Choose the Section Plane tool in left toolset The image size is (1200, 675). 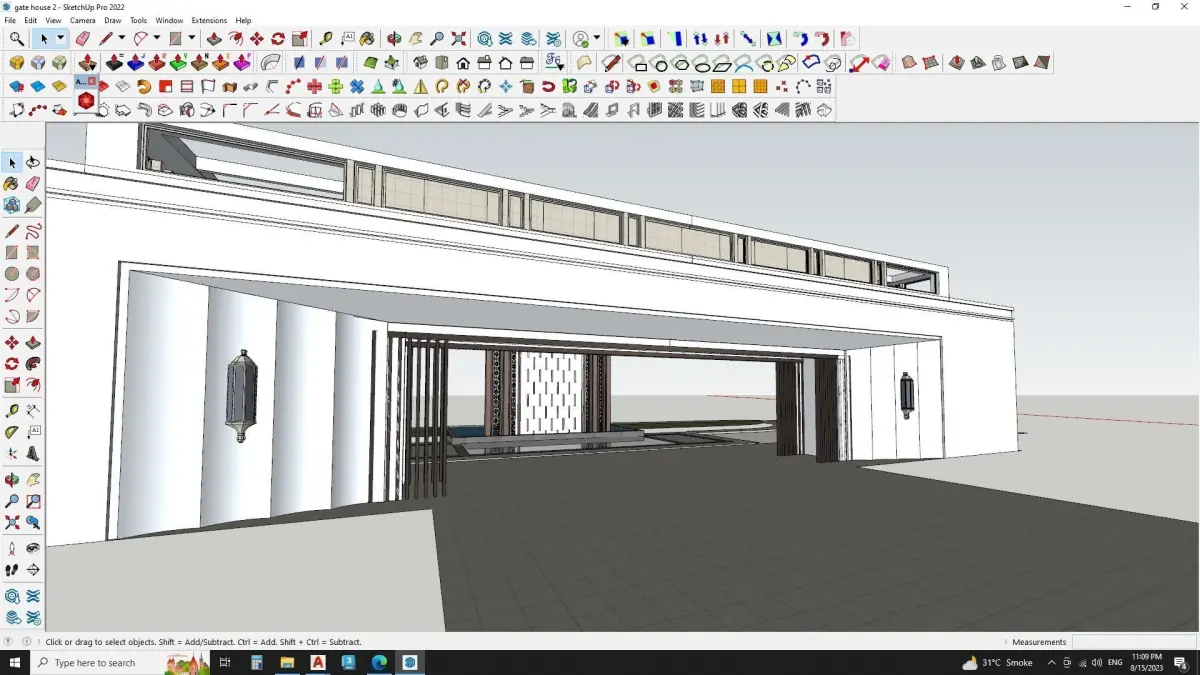pos(33,570)
